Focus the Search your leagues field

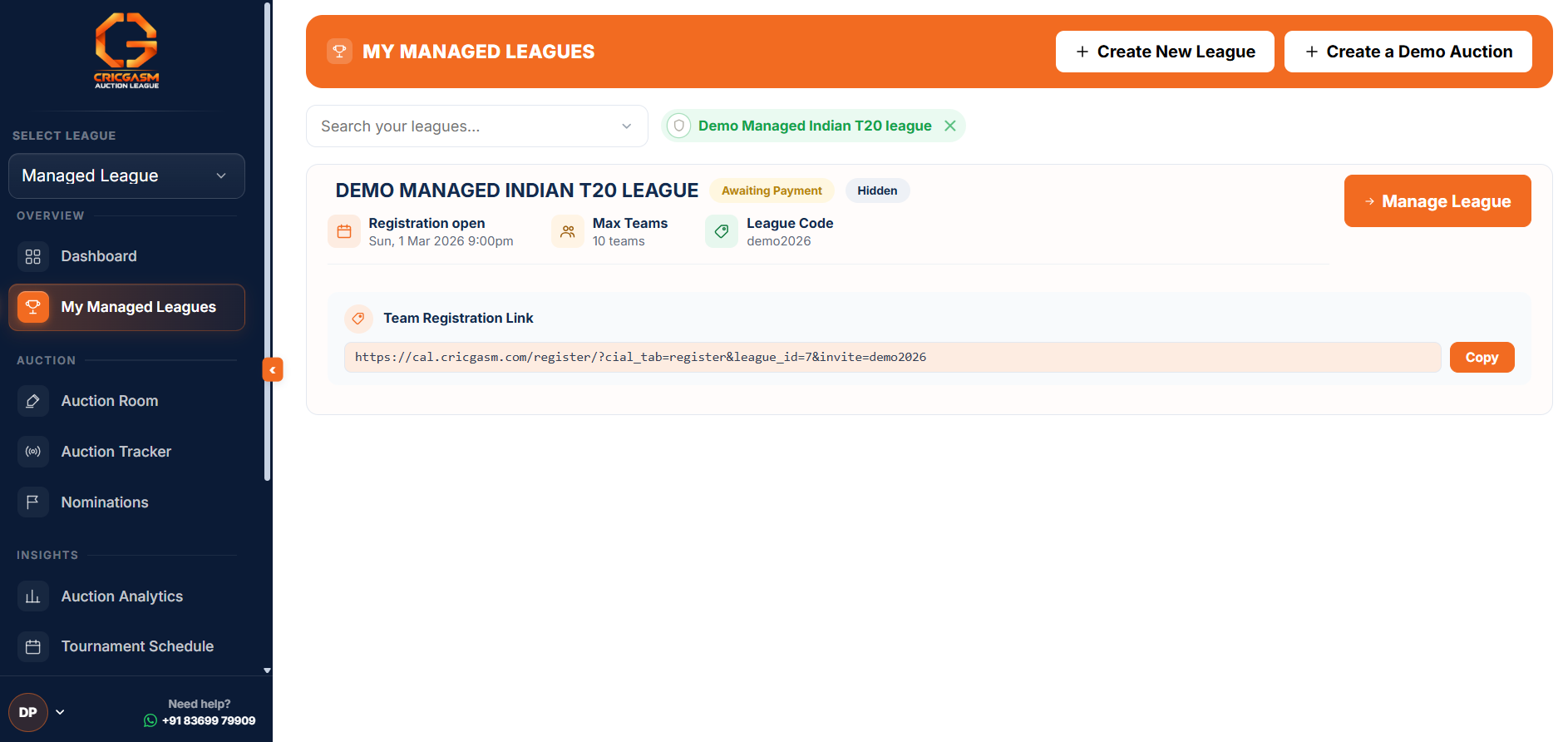click(477, 126)
